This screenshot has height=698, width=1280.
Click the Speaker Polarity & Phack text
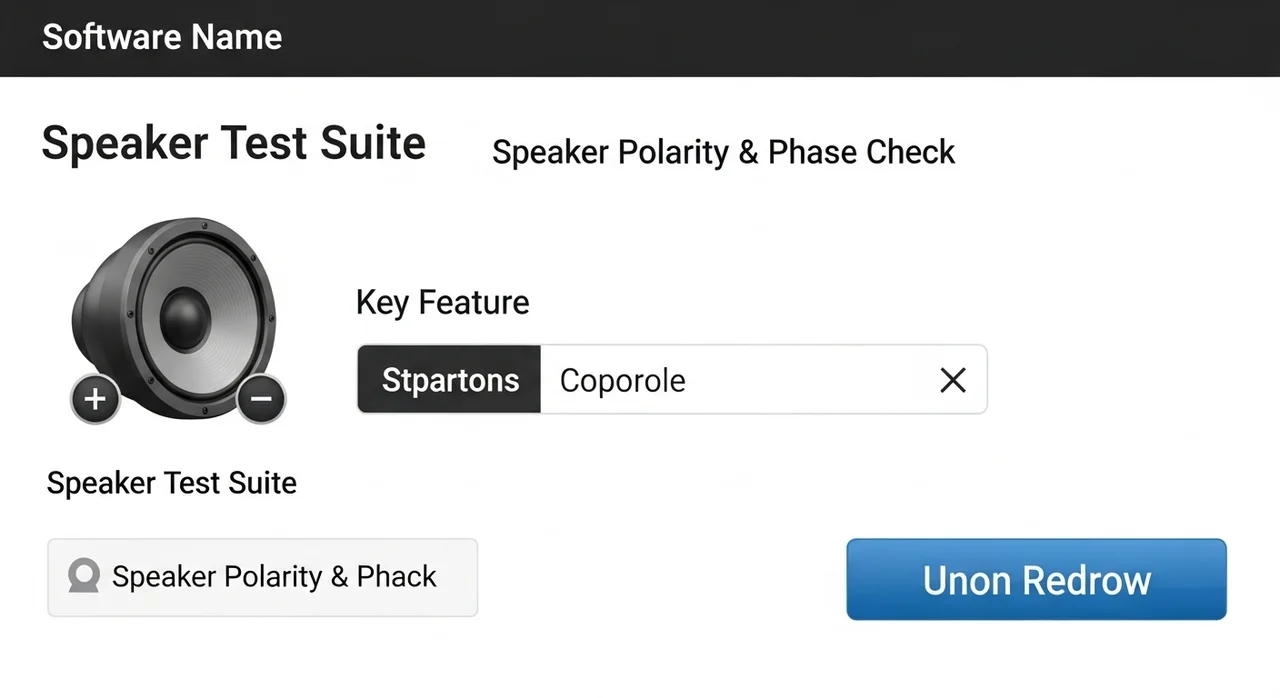click(274, 577)
